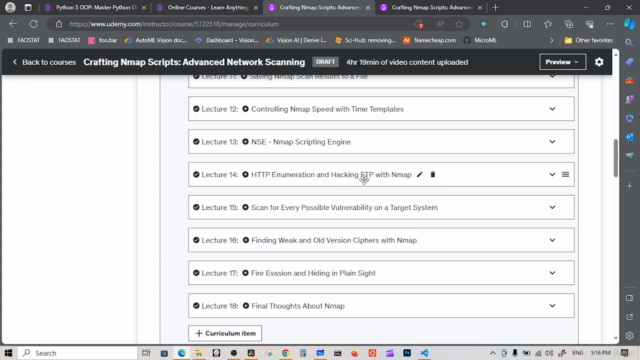
Task: Open tab actions menu icon
Action: 28,7
